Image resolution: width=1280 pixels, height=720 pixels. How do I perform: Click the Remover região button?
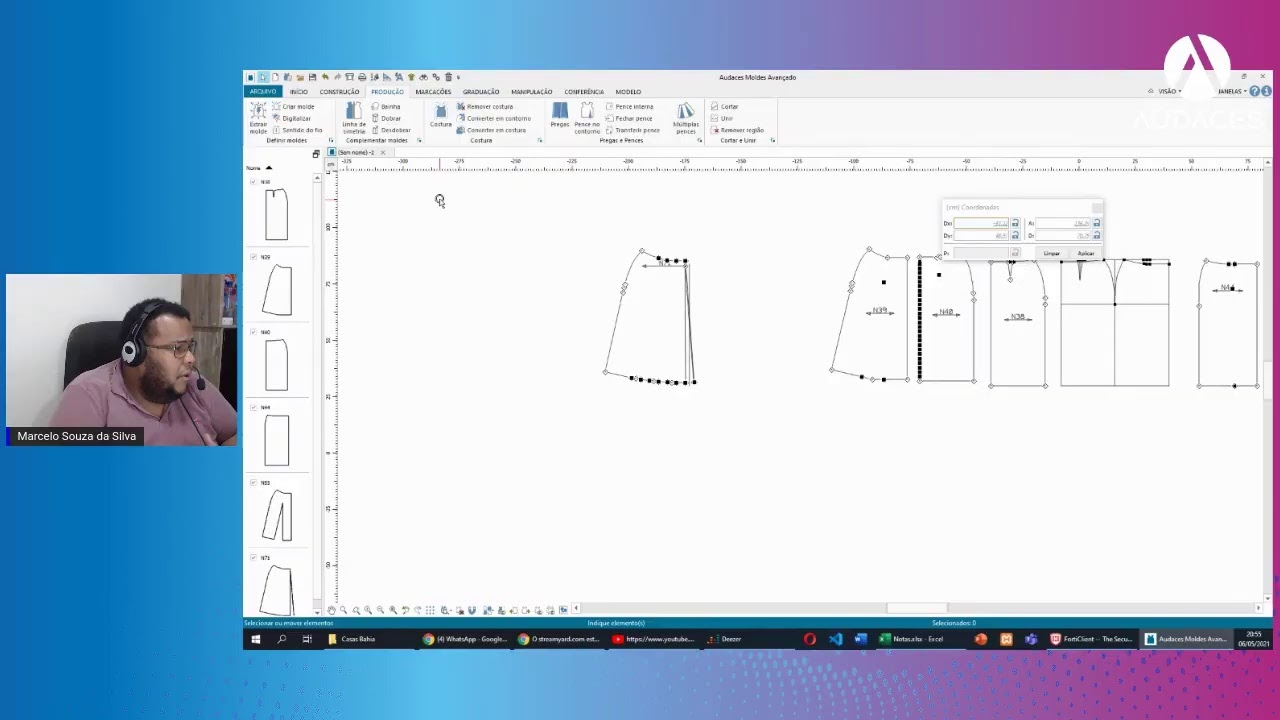coord(737,130)
